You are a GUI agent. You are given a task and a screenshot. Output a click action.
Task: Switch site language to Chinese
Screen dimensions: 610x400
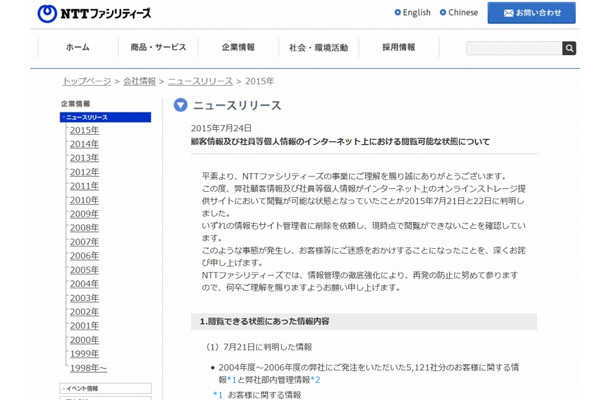[459, 12]
